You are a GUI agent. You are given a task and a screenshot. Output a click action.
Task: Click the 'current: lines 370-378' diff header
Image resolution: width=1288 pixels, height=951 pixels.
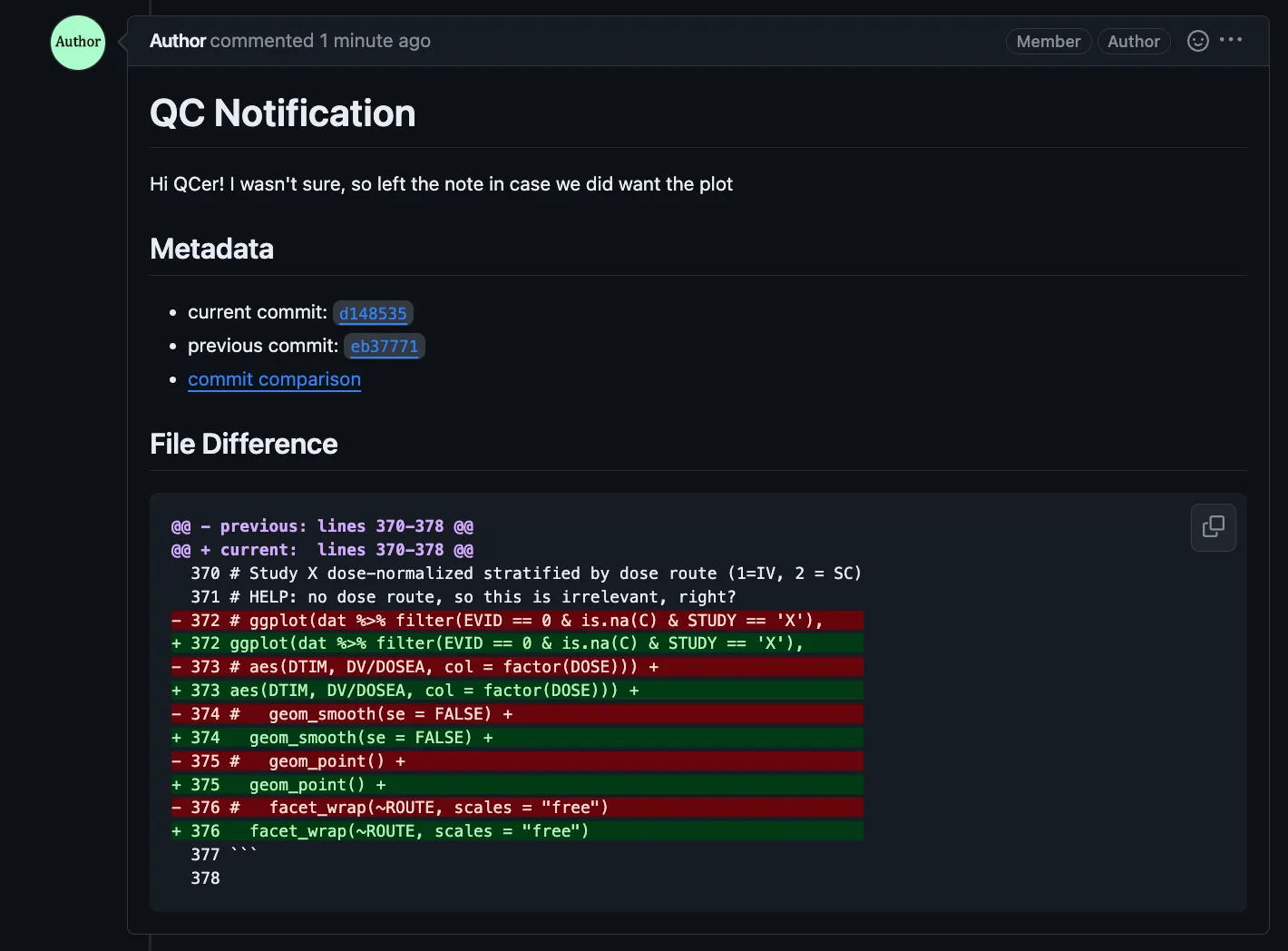[x=322, y=550]
